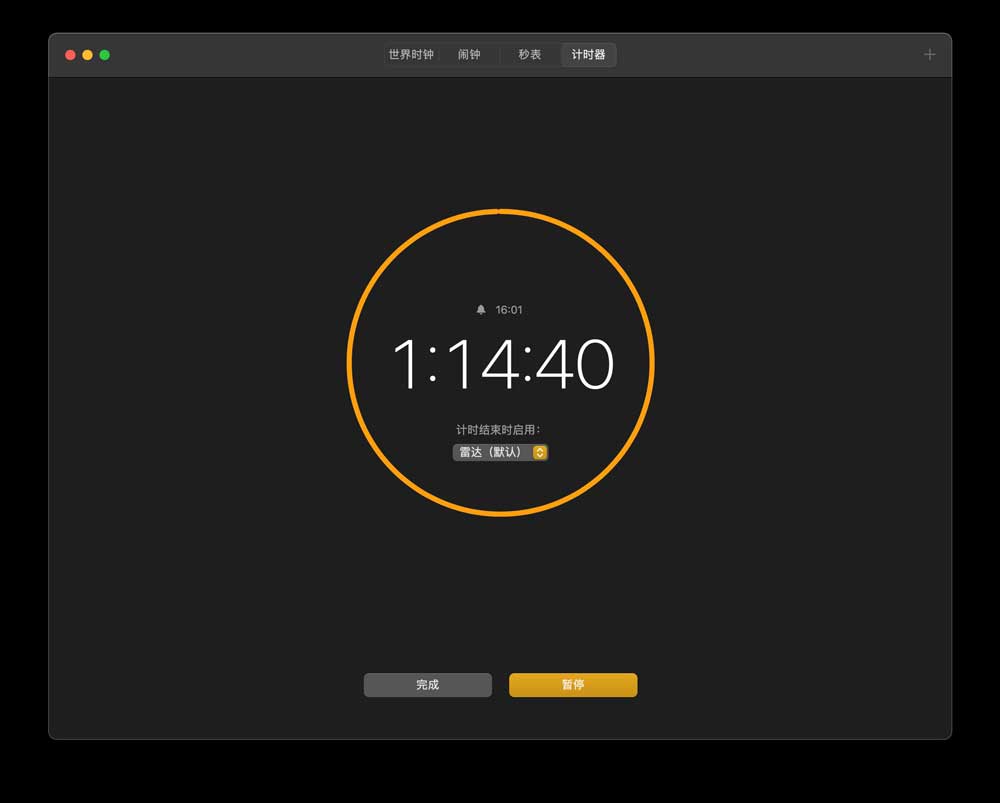Click the 计时结束时启用 label

[x=498, y=430]
